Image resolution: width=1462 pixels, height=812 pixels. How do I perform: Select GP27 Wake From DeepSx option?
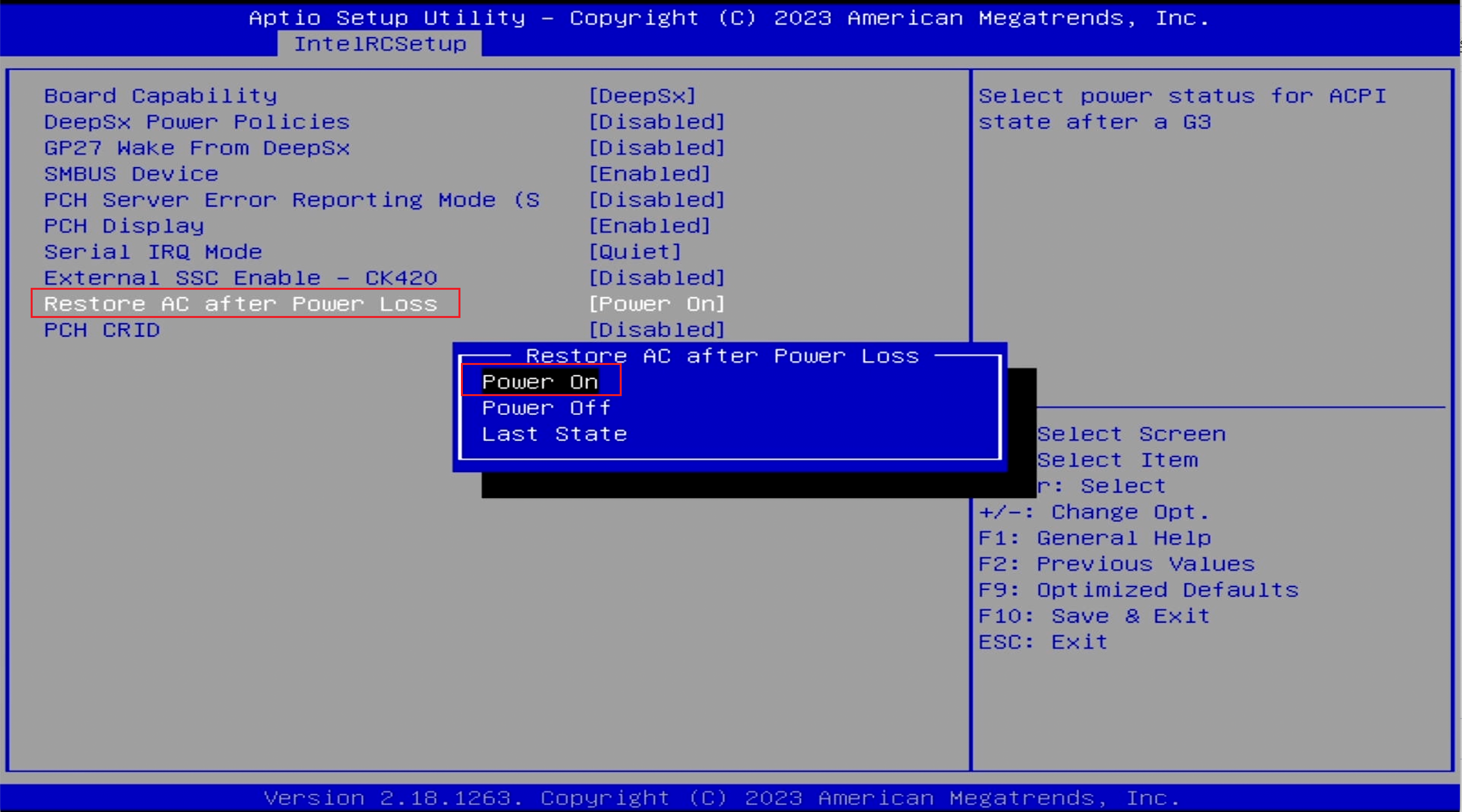(x=196, y=148)
